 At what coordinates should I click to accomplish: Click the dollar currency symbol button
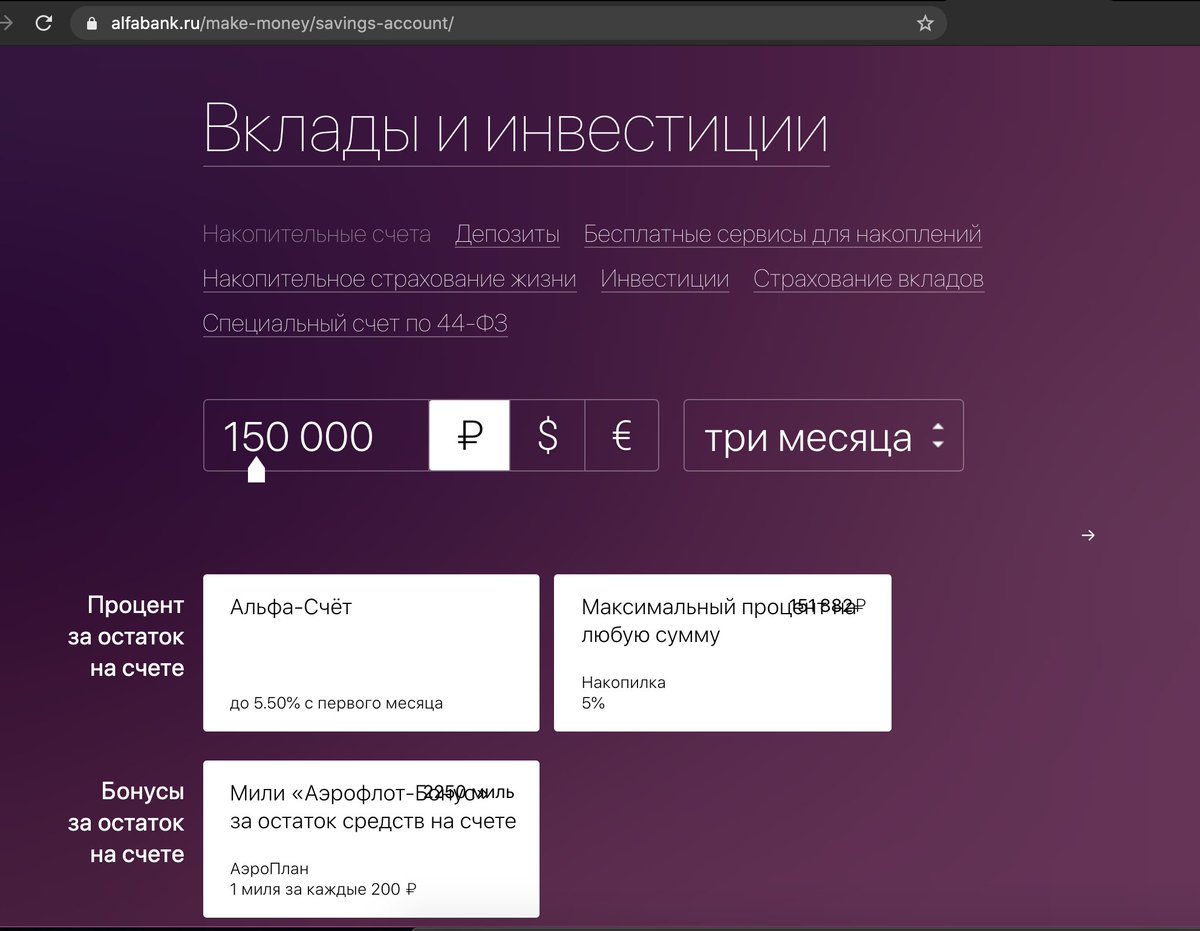pos(546,435)
